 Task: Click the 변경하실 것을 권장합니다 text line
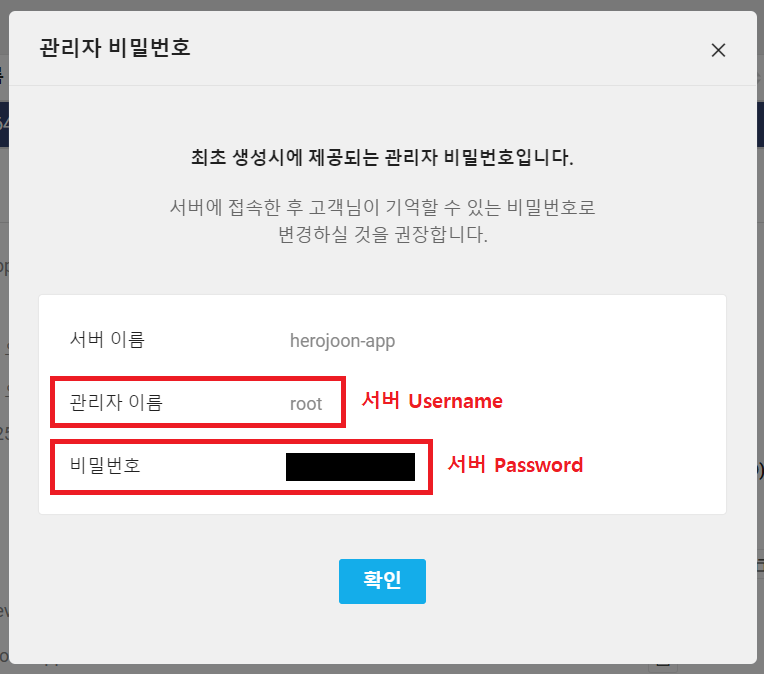382,234
